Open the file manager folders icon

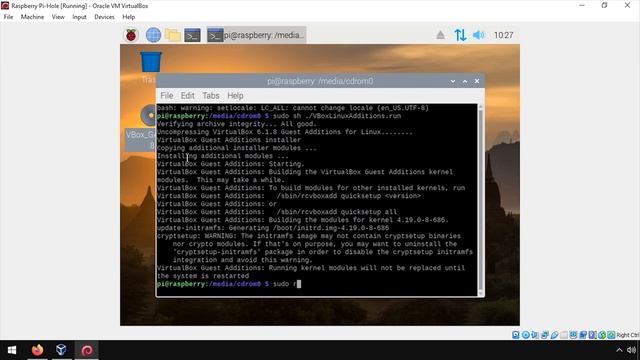[173, 35]
